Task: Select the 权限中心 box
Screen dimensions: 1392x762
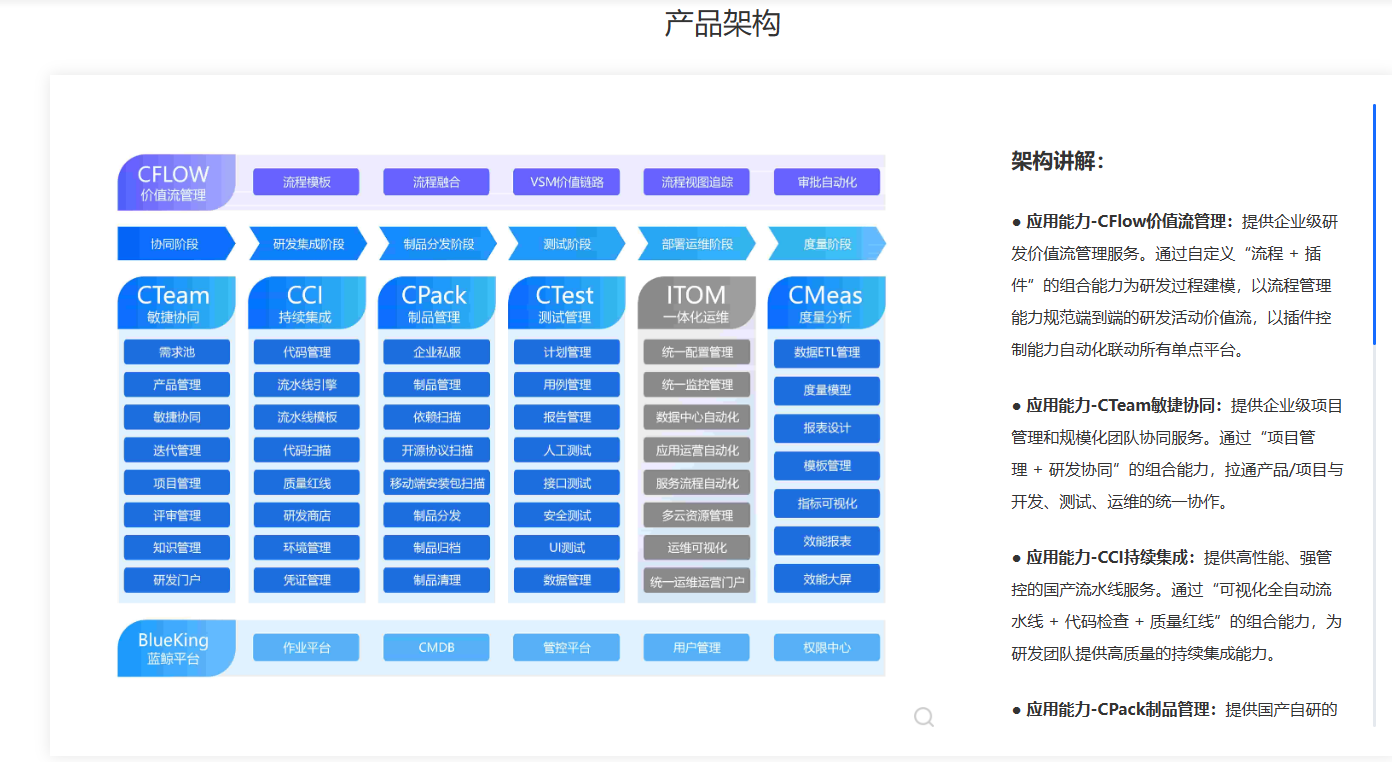Action: point(827,647)
